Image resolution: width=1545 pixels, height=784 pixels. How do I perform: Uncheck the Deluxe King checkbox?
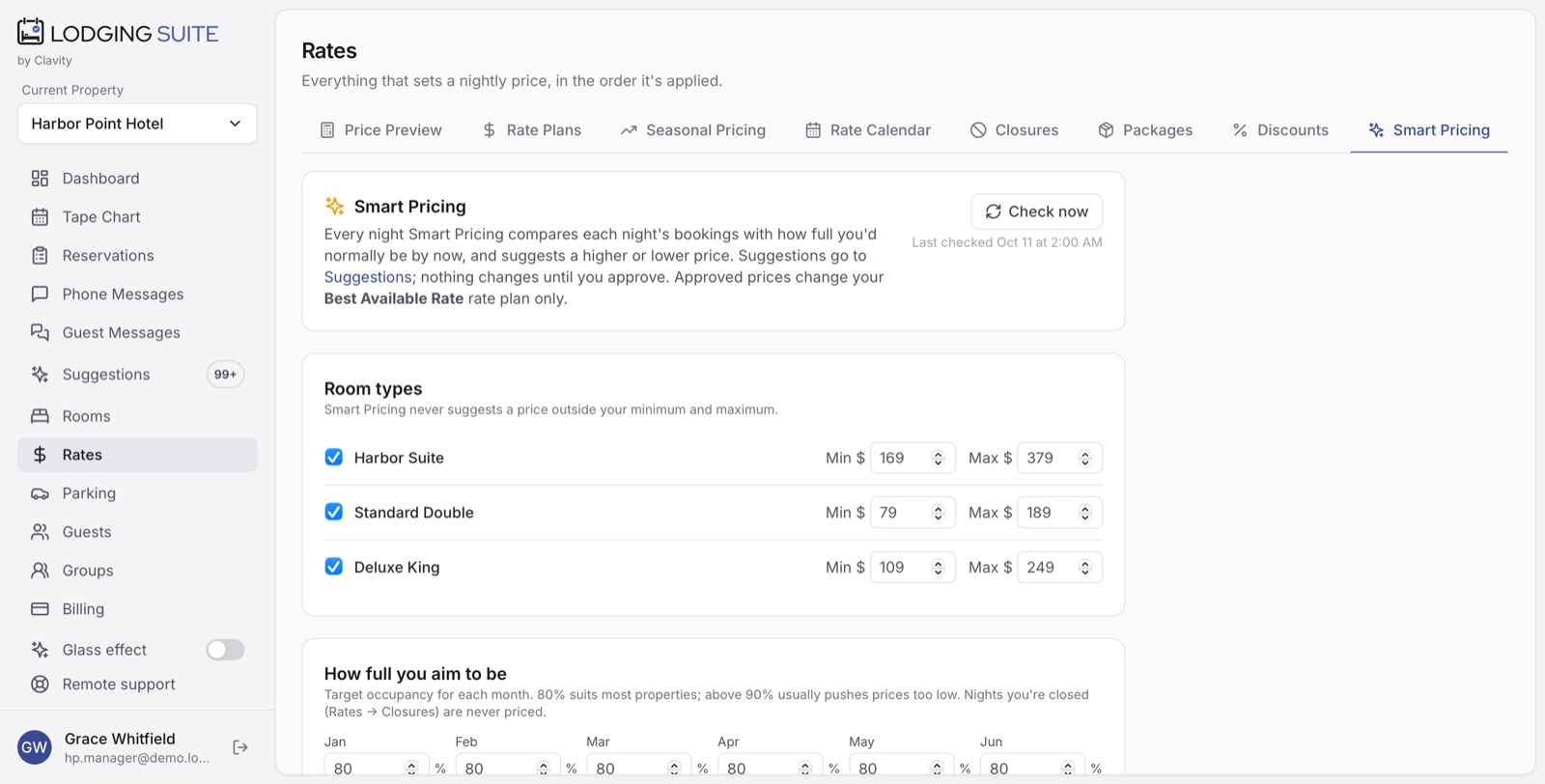click(x=334, y=567)
